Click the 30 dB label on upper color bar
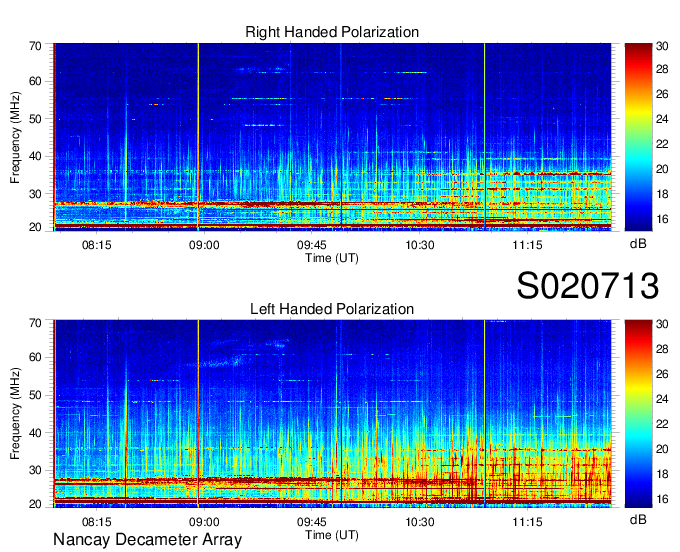 tap(662, 46)
